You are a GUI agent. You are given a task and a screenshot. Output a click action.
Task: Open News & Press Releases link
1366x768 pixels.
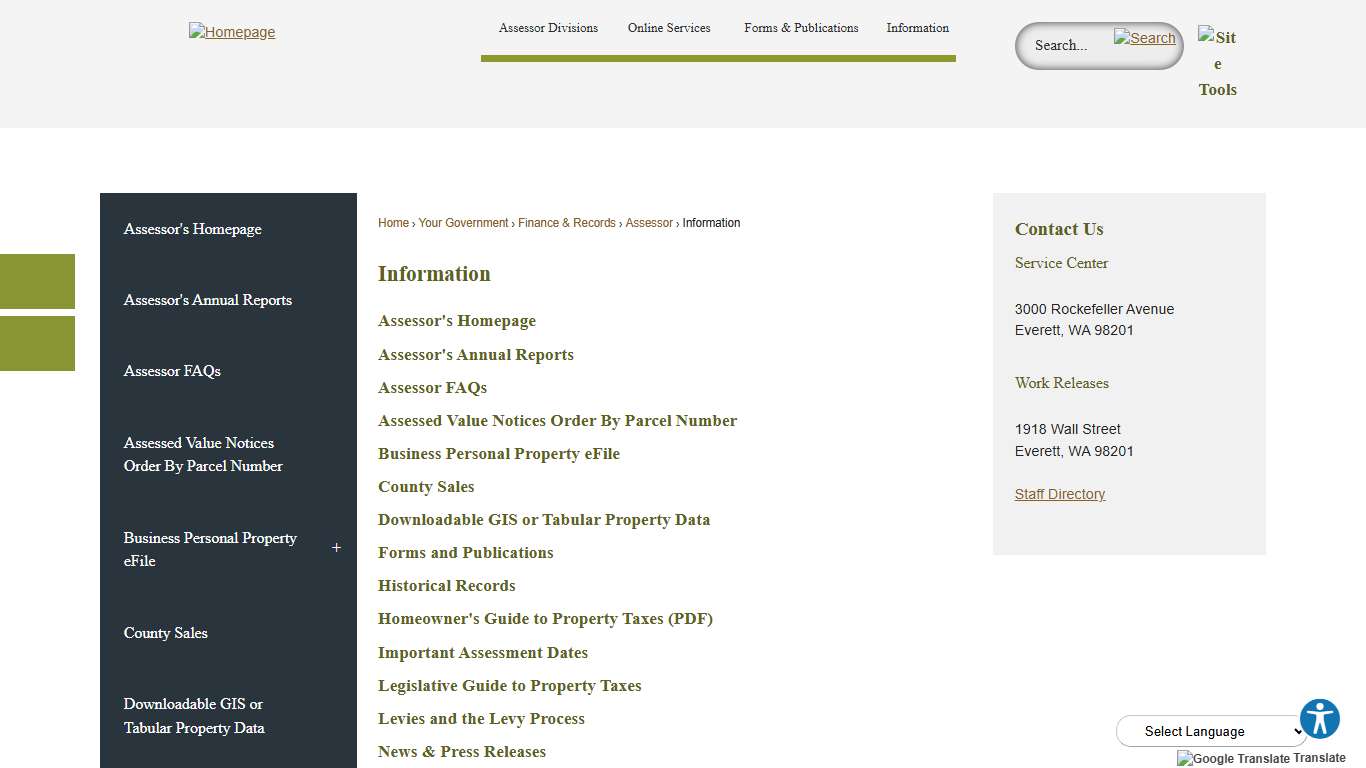[461, 751]
